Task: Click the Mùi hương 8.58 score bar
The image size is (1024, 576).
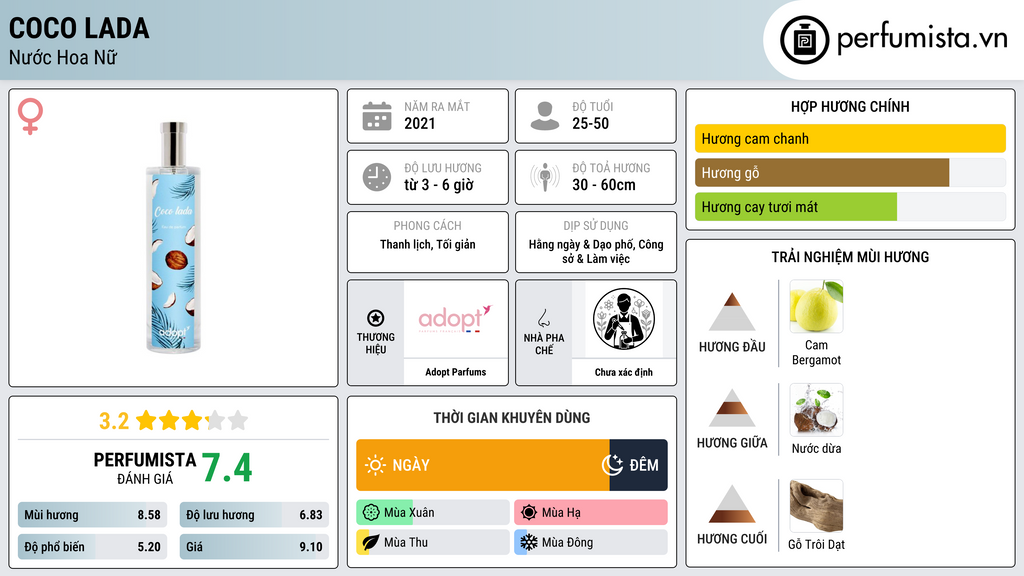Action: (93, 515)
